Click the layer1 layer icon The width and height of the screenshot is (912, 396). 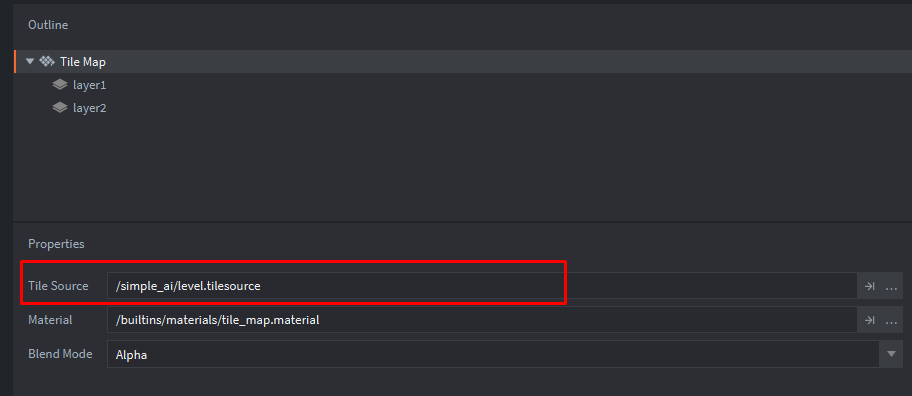pyautogui.click(x=59, y=85)
